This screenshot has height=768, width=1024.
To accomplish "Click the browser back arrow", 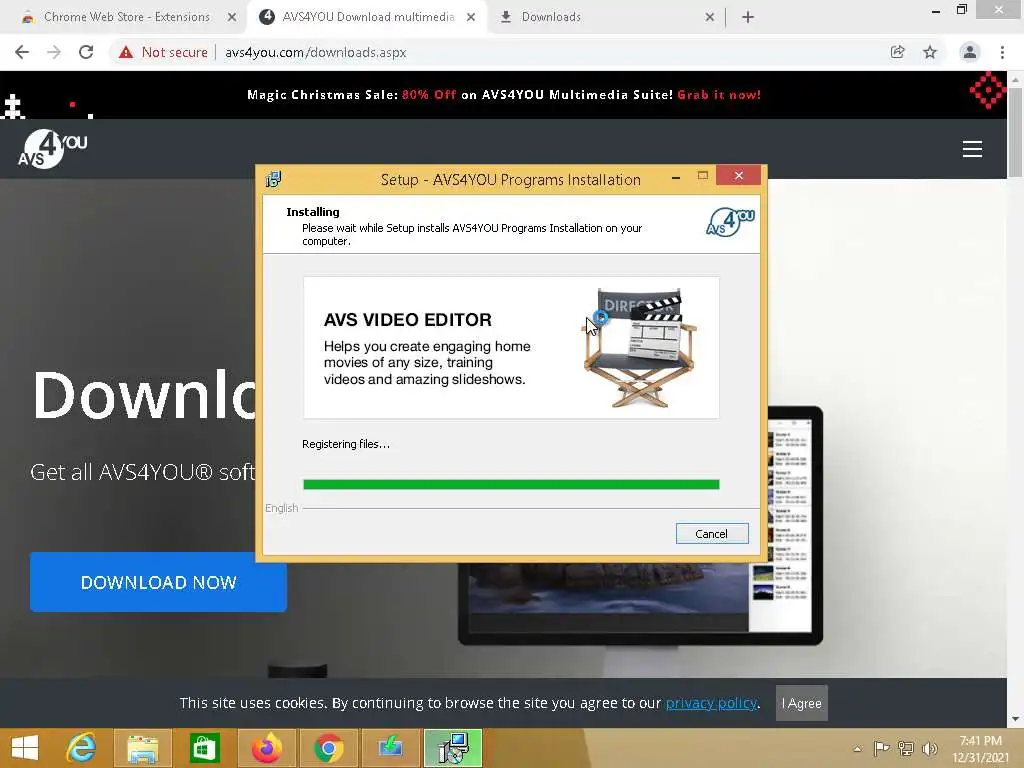I will [x=22, y=52].
